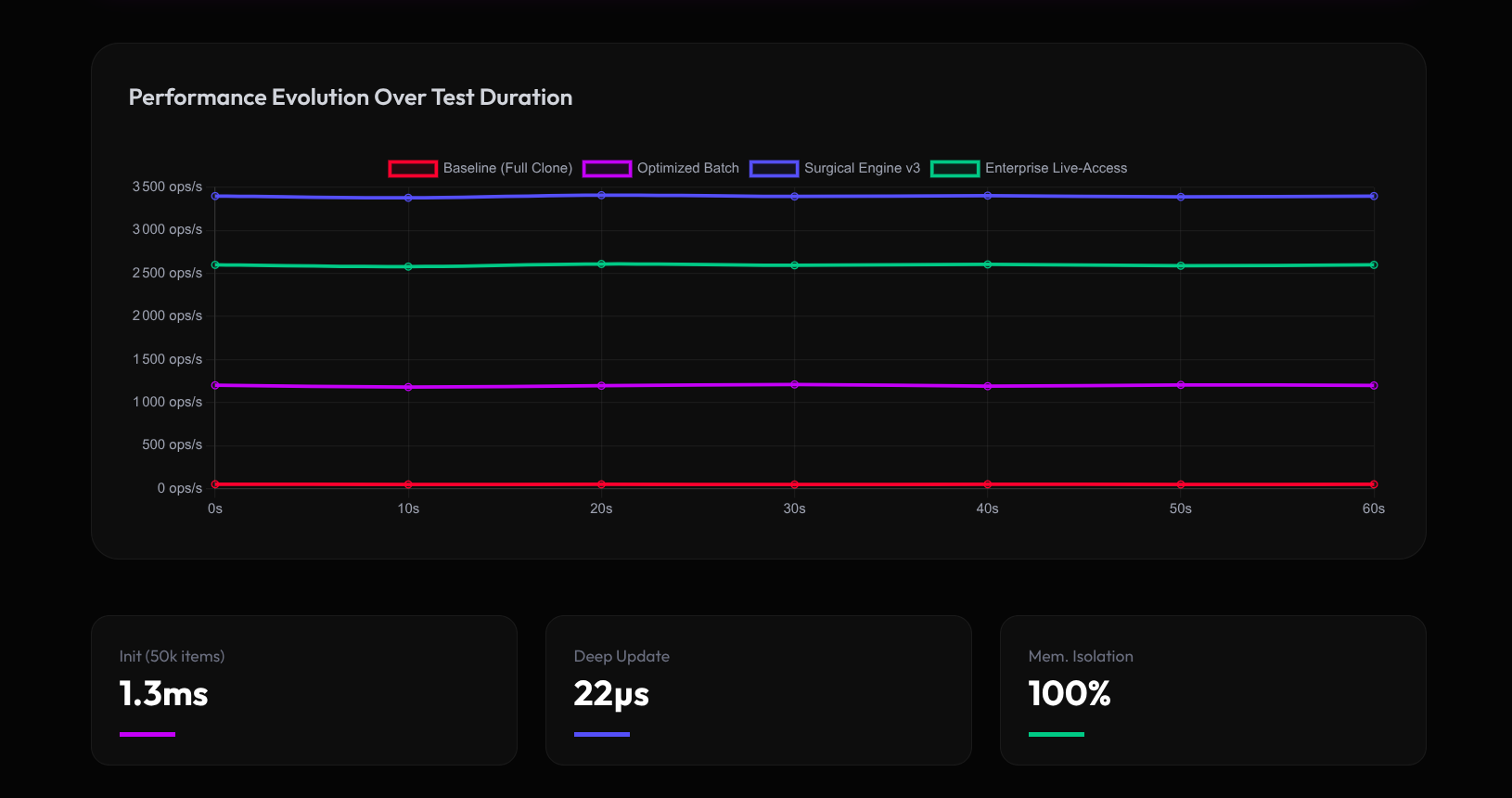Toggle the Surgical Engine v3 legend text
The height and width of the screenshot is (798, 1512).
click(862, 168)
